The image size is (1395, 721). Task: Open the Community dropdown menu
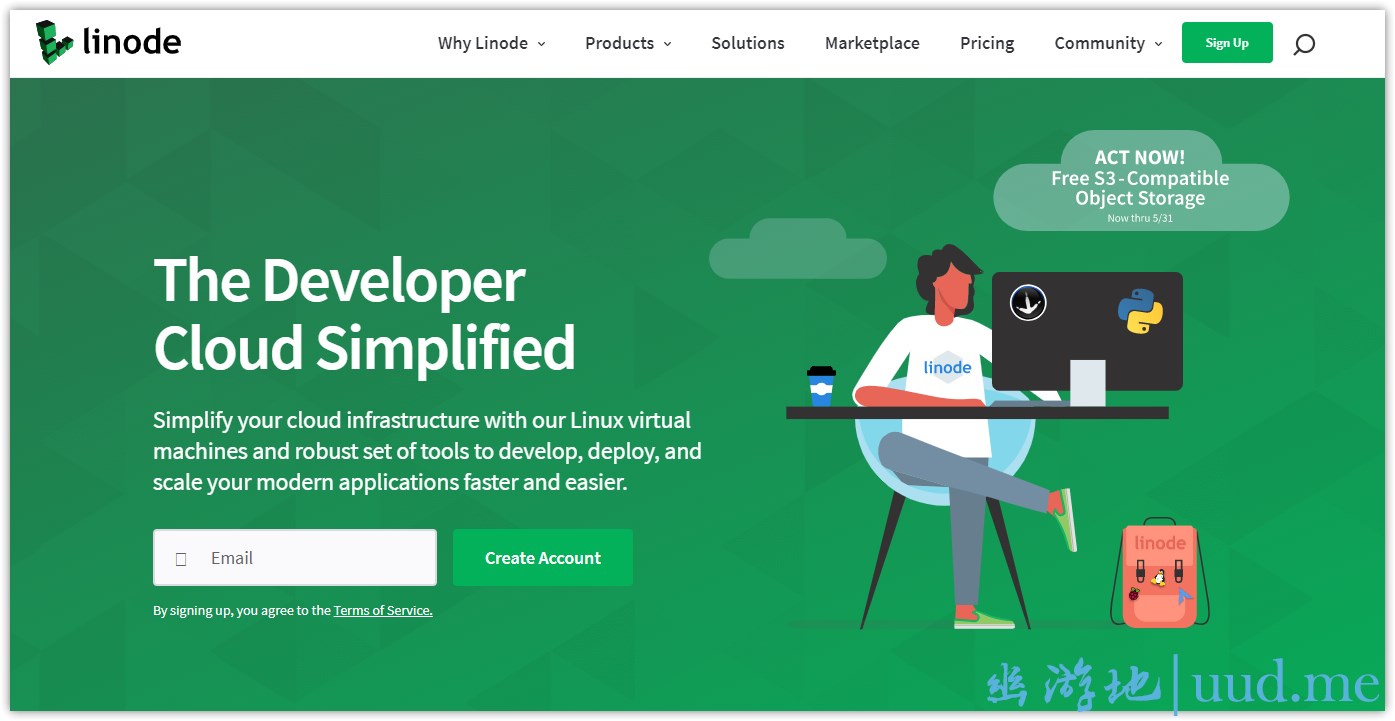coord(1109,43)
